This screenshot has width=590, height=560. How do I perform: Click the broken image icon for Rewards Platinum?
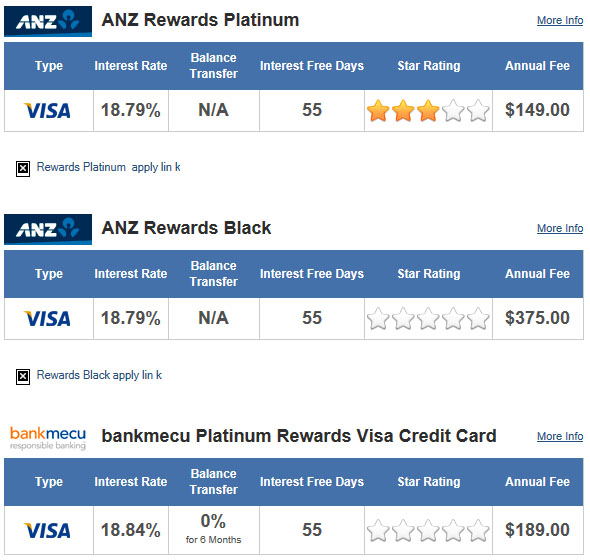click(x=23, y=168)
